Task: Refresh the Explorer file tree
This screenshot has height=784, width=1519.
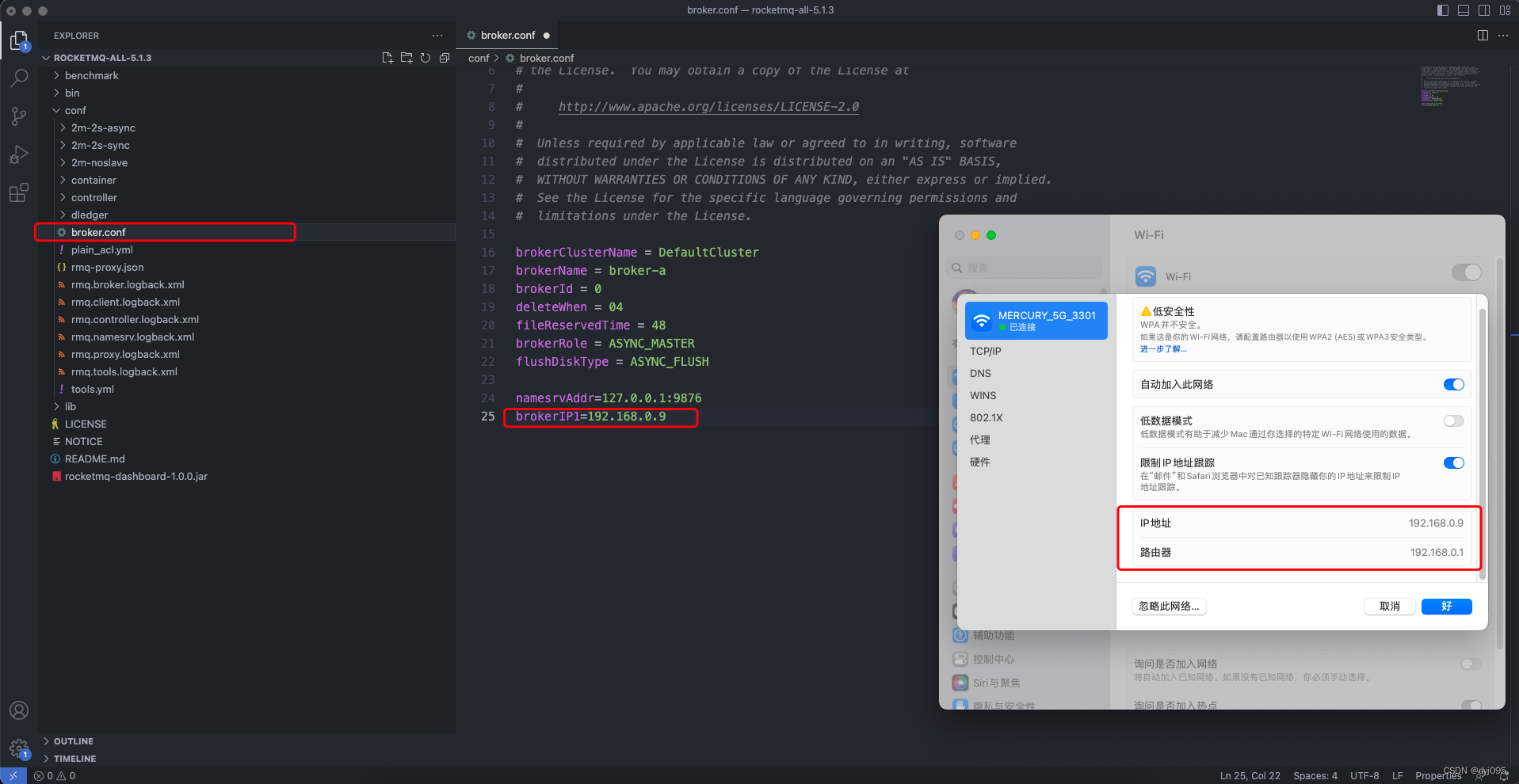Action: (x=425, y=57)
